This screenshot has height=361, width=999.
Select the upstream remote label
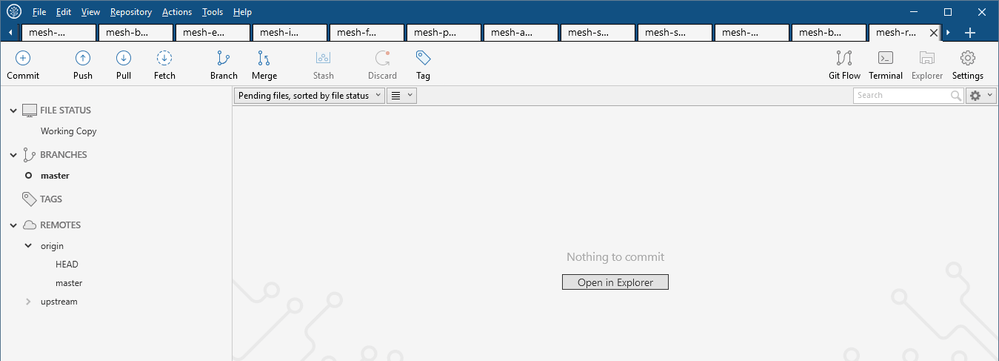(59, 301)
